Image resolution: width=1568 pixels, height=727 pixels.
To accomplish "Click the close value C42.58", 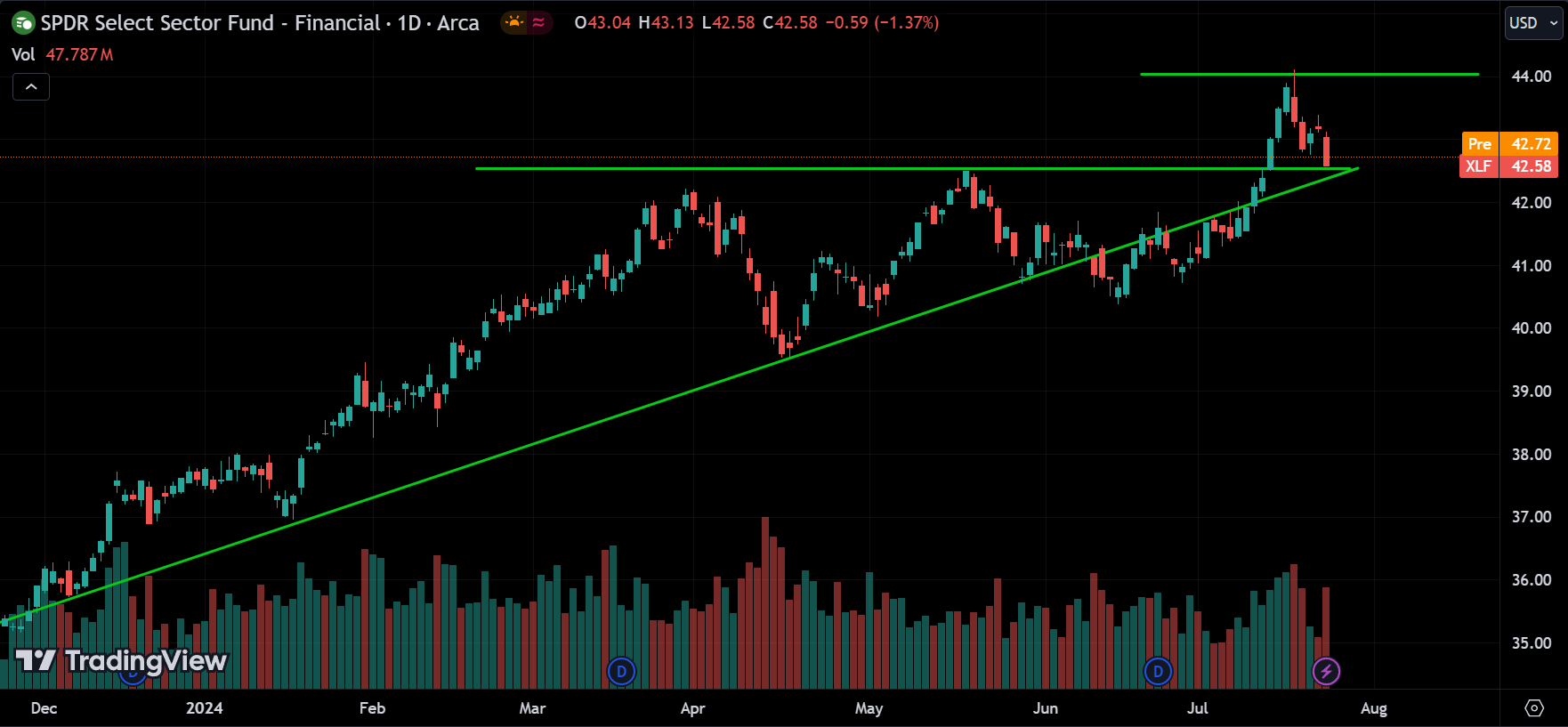I will point(790,23).
